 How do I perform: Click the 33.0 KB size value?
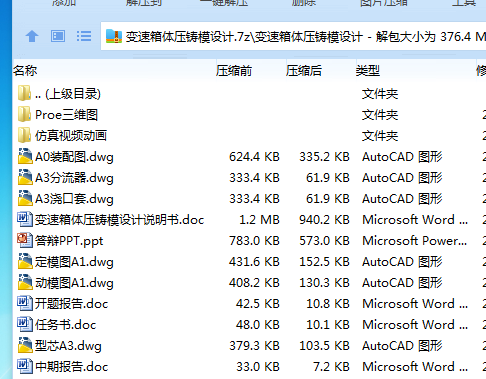tap(258, 367)
